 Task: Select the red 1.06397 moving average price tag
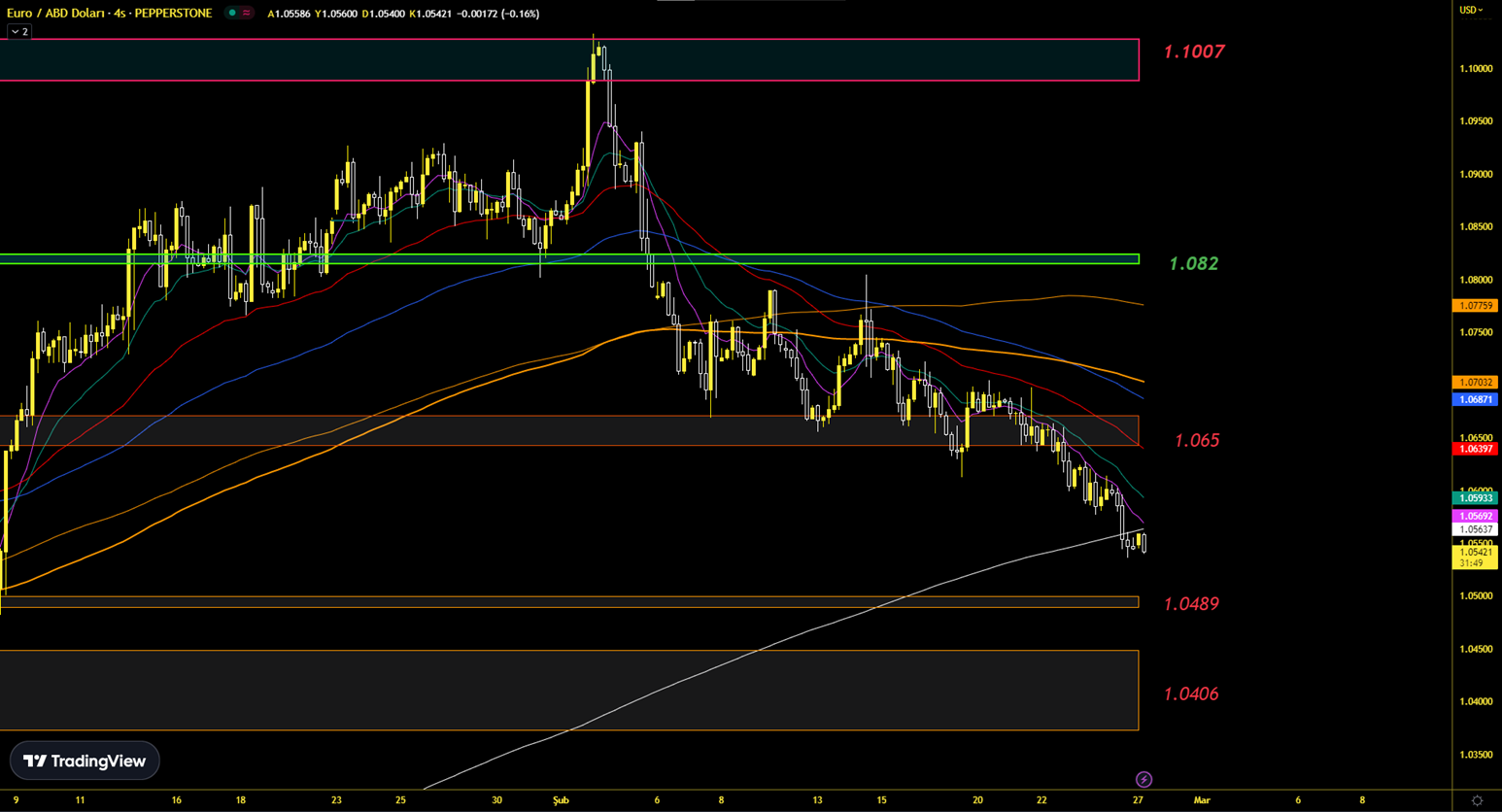pos(1475,449)
